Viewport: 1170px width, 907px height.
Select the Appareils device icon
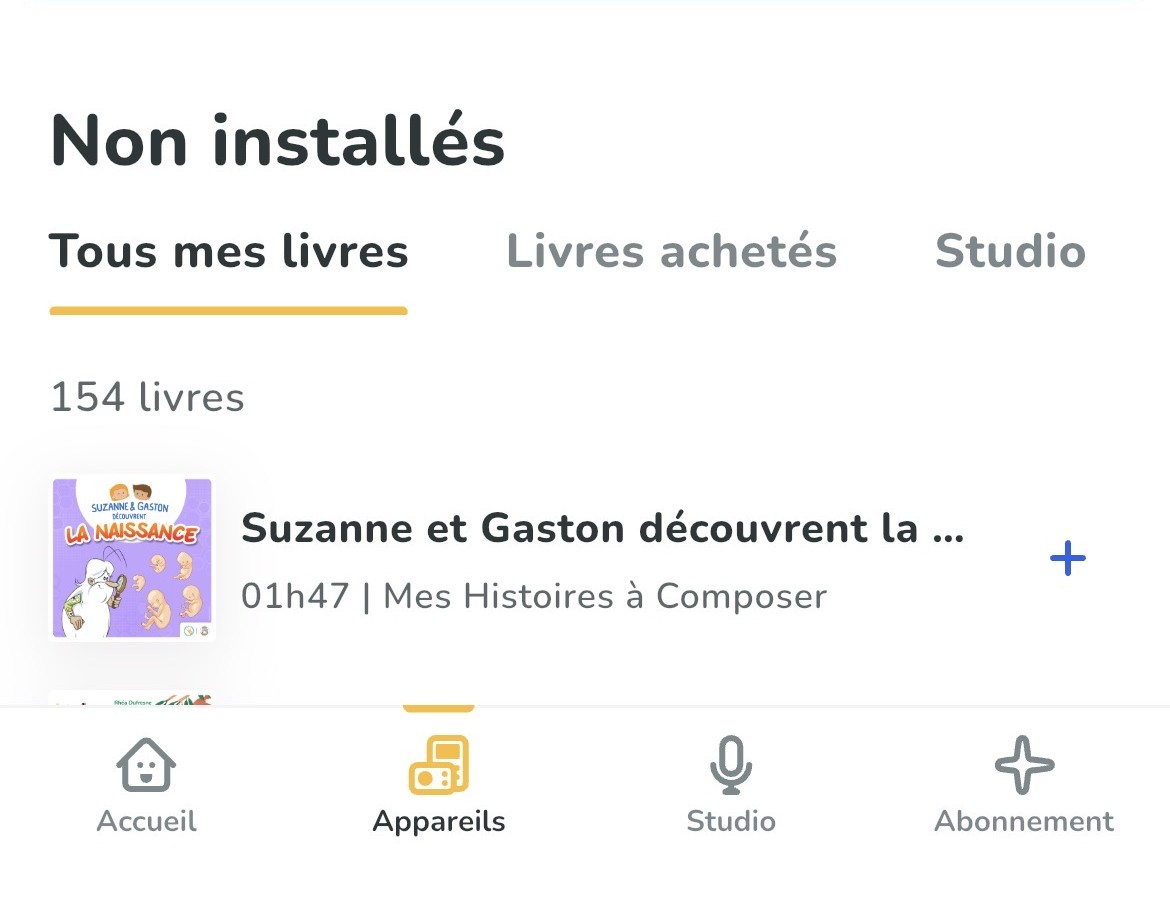(439, 765)
